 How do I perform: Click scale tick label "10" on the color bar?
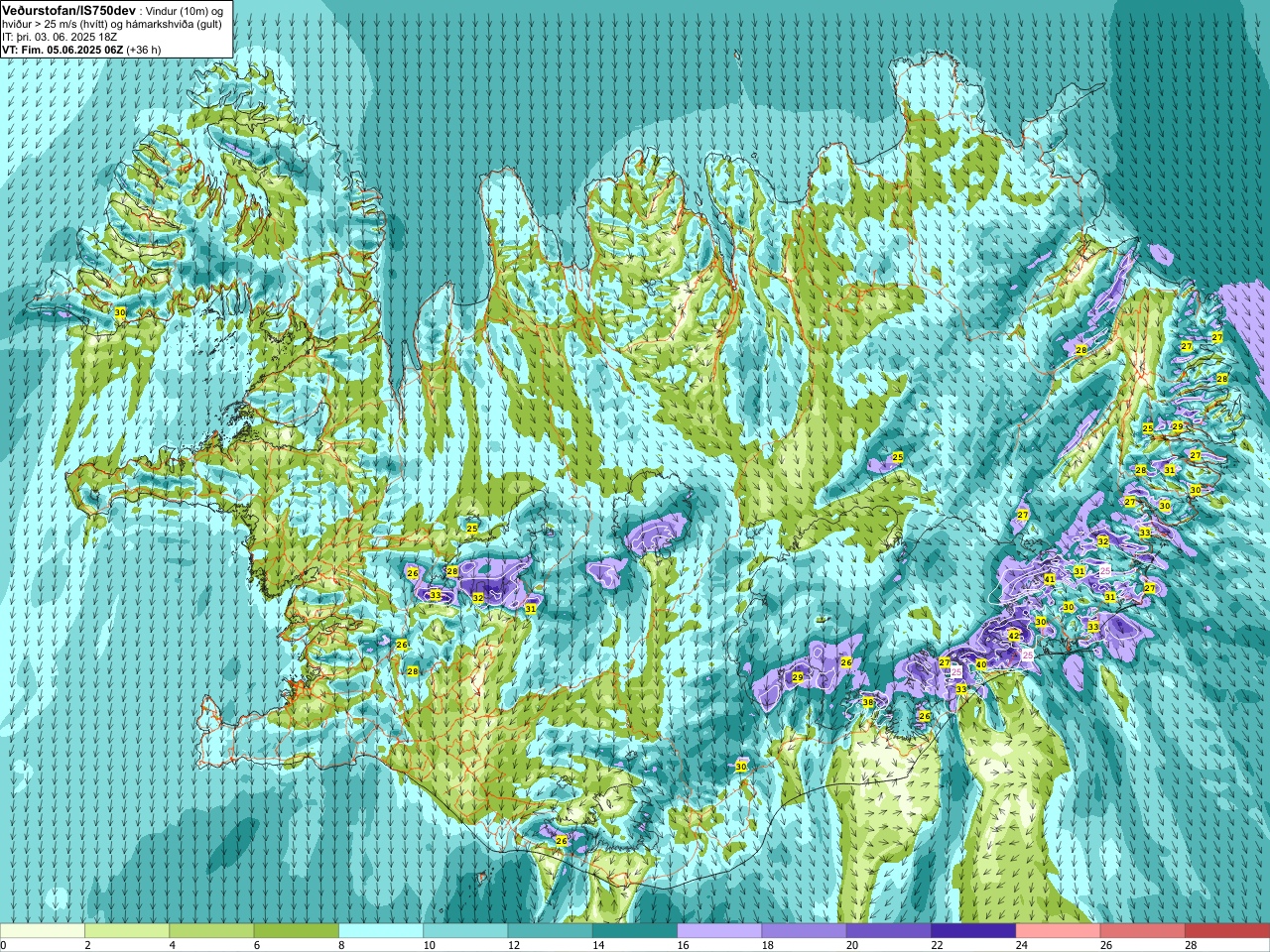pyautogui.click(x=429, y=945)
